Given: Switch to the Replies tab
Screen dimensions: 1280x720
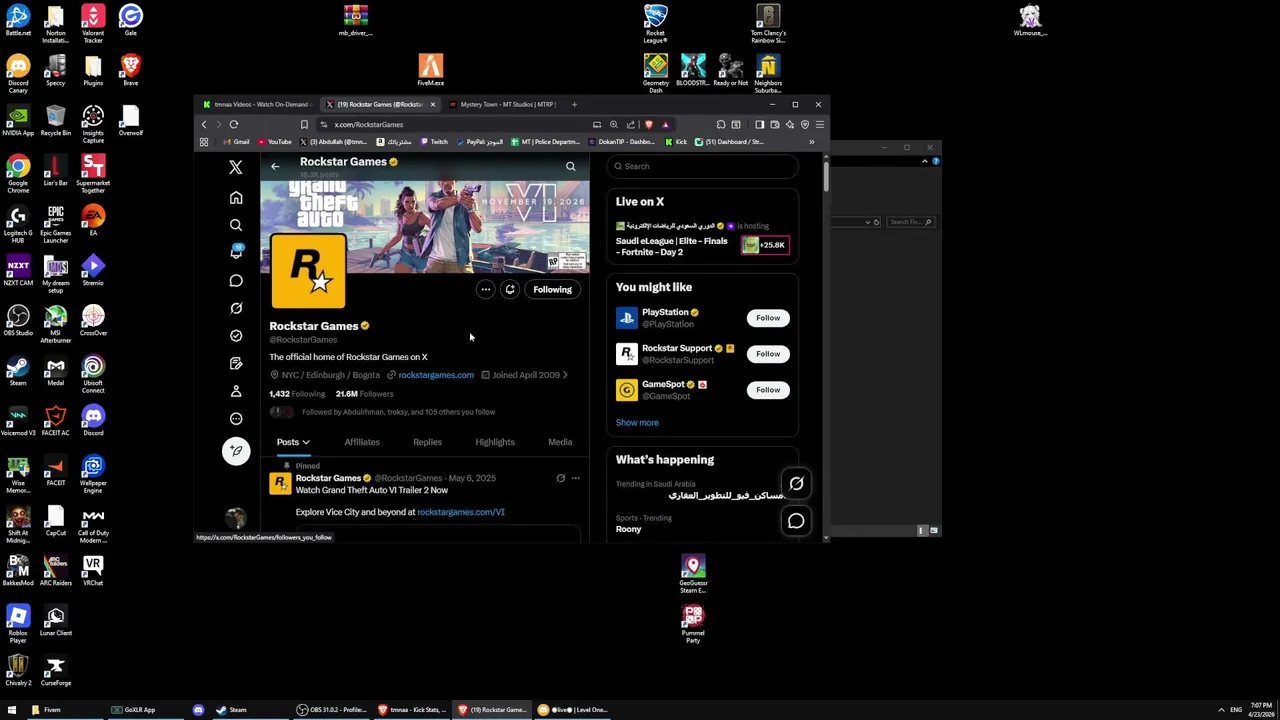Looking at the screenshot, I should (427, 442).
